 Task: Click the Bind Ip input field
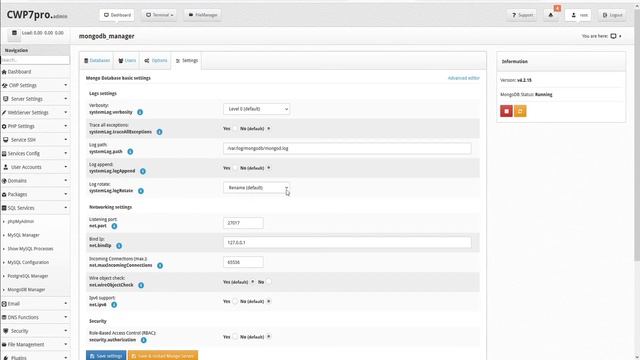(x=347, y=242)
